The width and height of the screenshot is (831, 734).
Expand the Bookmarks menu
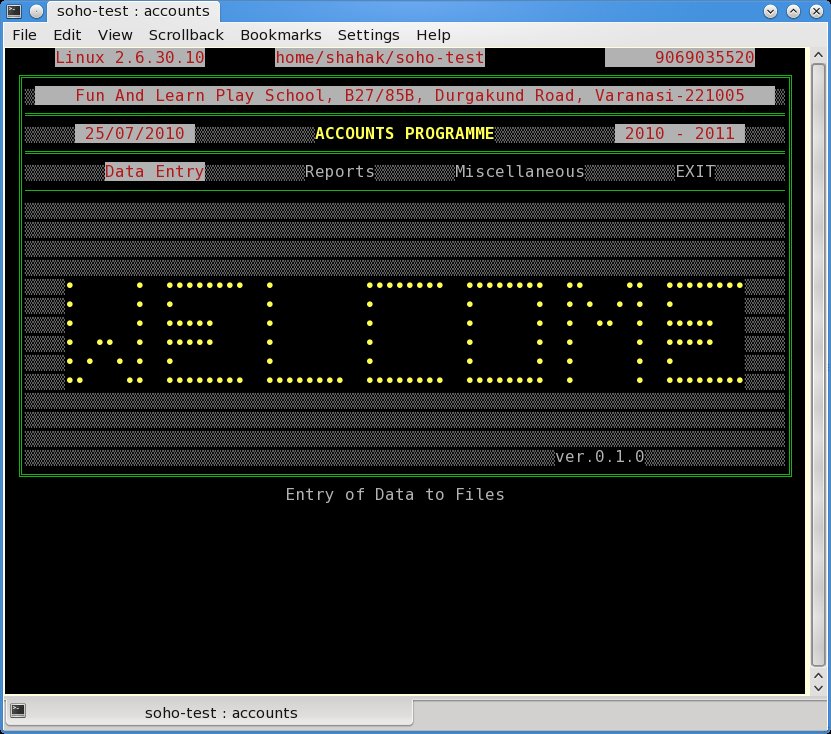point(281,35)
